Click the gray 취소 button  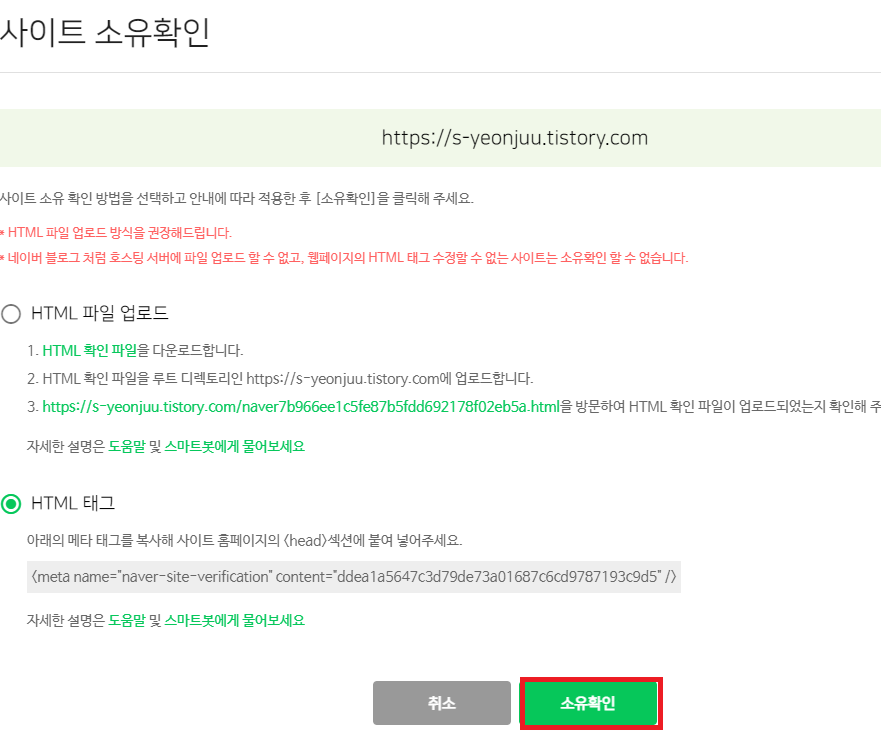tap(442, 703)
